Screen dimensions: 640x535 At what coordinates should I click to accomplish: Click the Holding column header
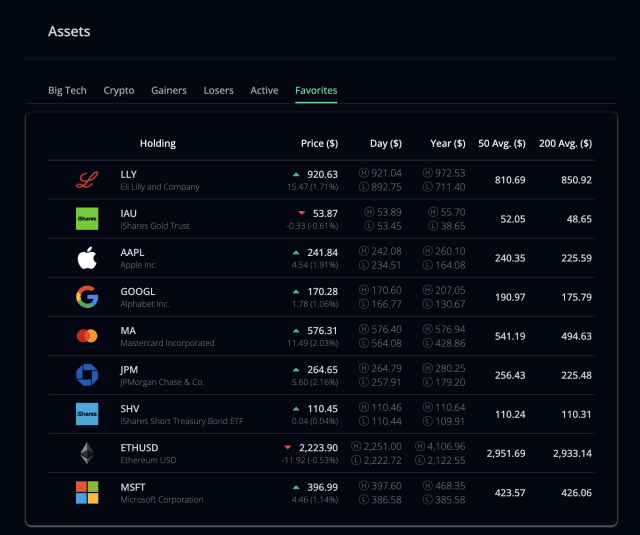coord(158,143)
